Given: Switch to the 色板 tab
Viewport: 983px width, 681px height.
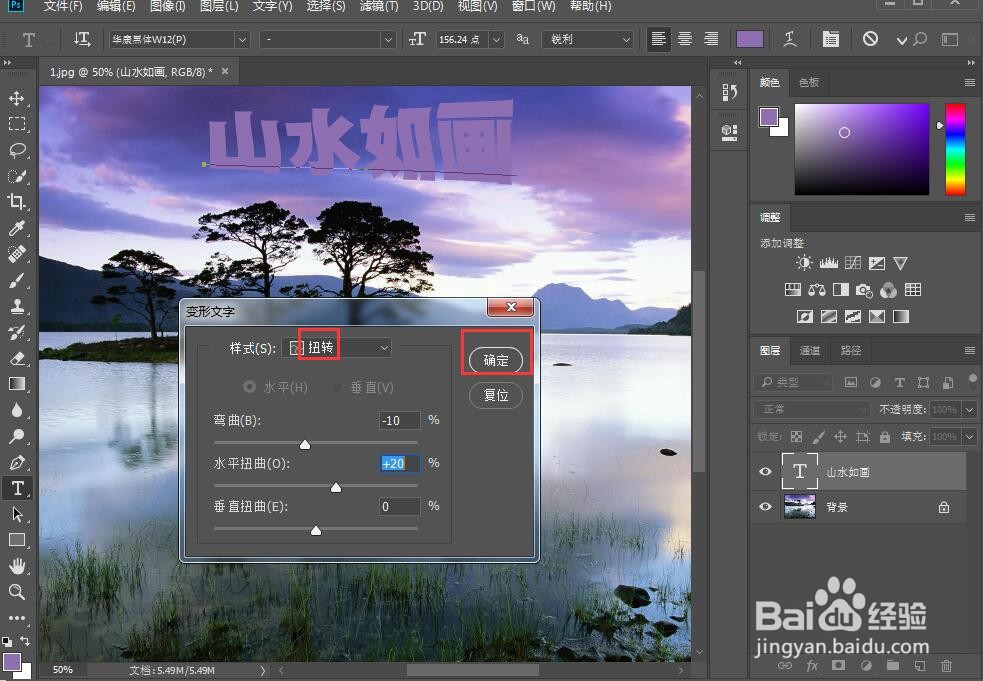Looking at the screenshot, I should tap(809, 82).
